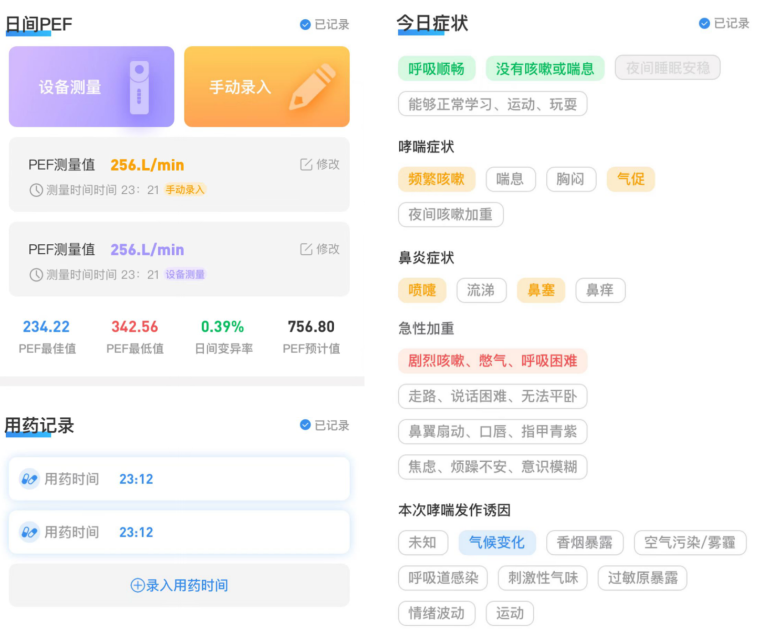Toggle the 频繁咳嗽 symptom tag
The image size is (757, 641).
click(x=436, y=179)
